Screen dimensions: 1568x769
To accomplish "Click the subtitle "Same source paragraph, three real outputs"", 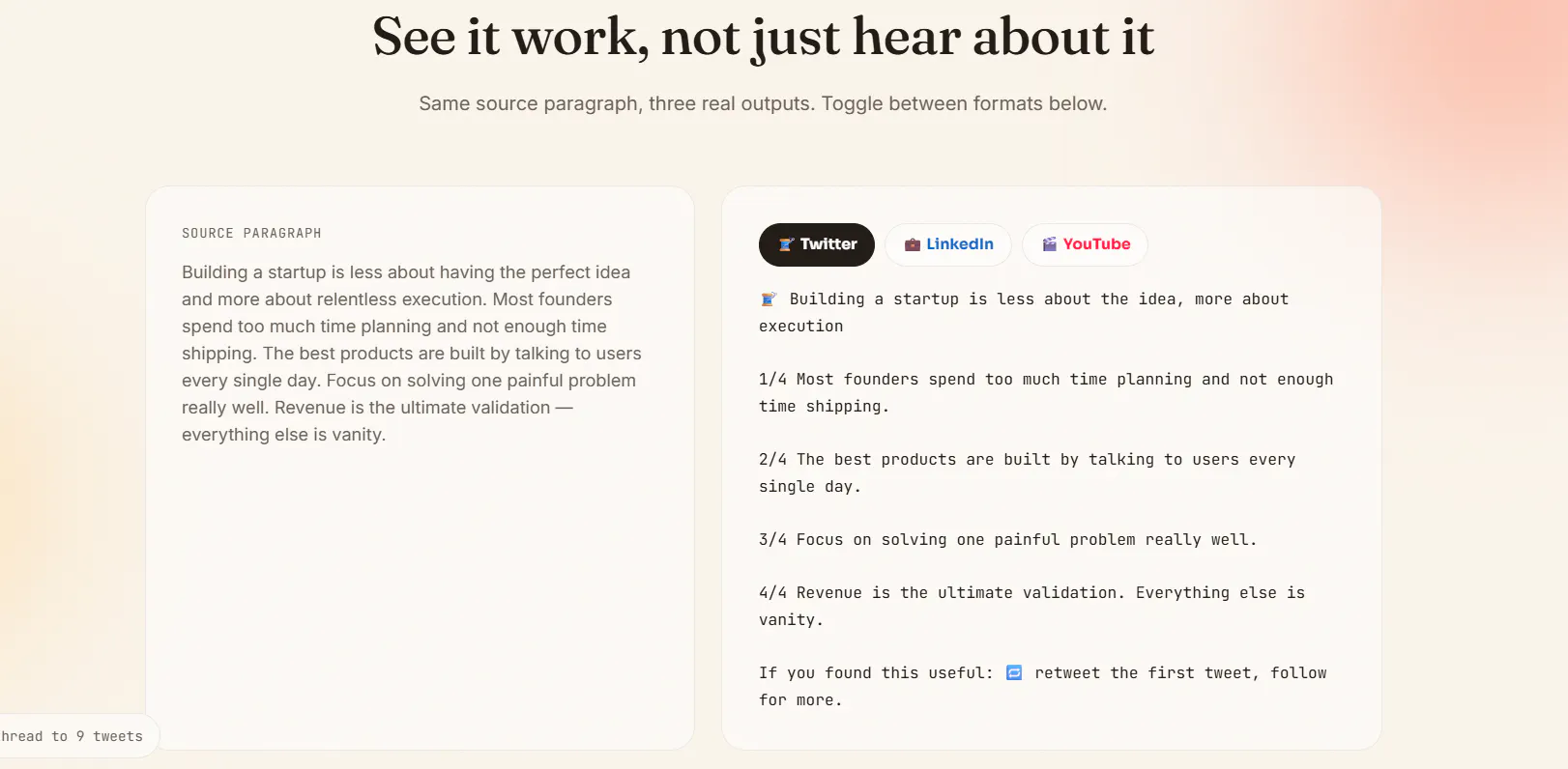I will coord(615,103).
